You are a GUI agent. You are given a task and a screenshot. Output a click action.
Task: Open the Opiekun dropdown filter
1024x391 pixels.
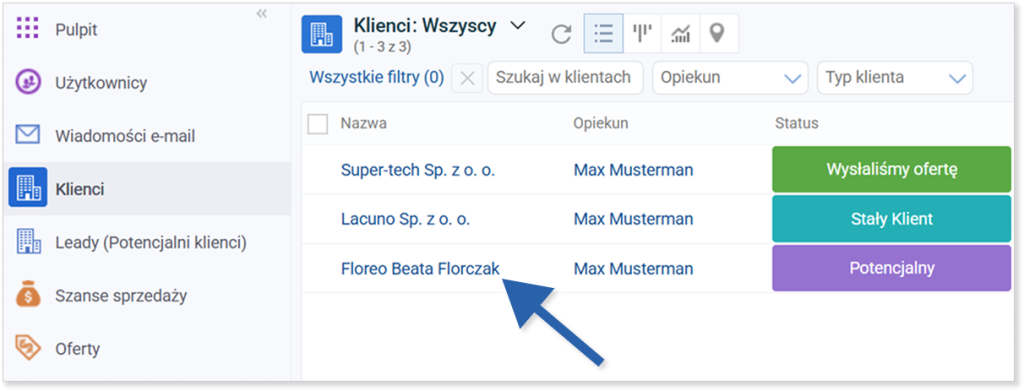(x=730, y=78)
